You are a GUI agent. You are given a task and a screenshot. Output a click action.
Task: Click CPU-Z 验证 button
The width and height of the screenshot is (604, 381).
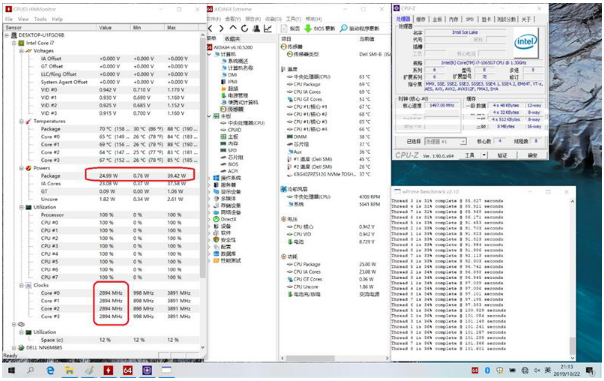(x=502, y=155)
